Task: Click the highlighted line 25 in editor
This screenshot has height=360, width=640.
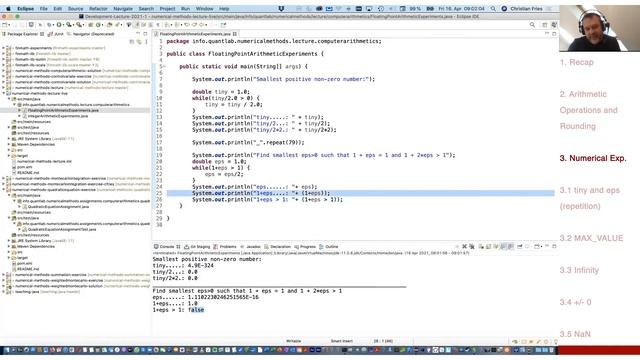Action: point(360,193)
